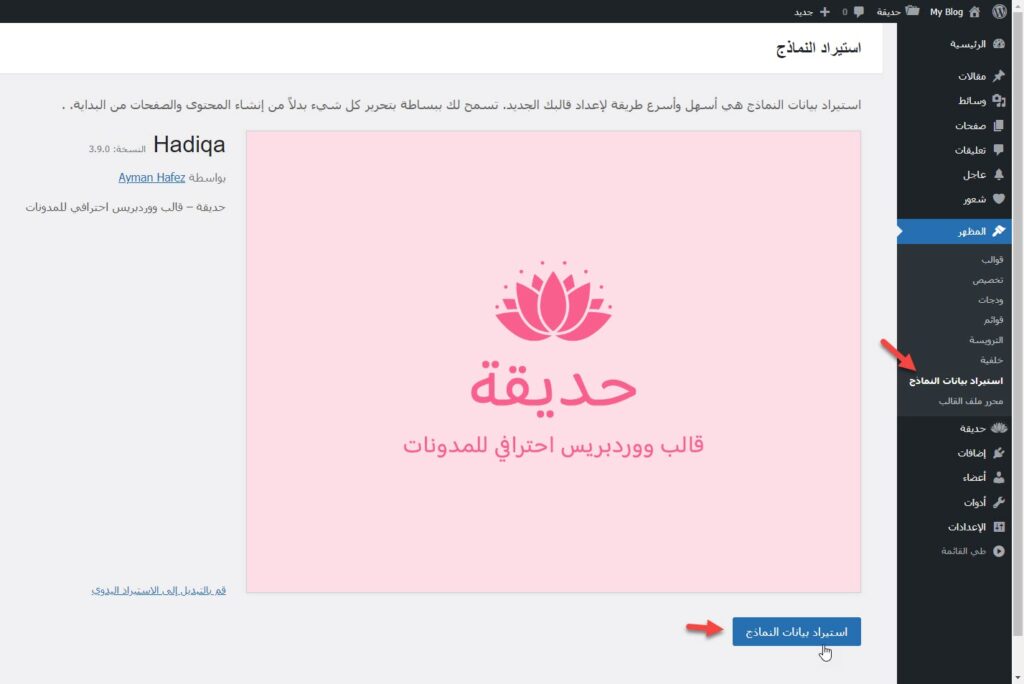Open تعليقات comments menu
This screenshot has width=1024, height=684.
coord(970,150)
